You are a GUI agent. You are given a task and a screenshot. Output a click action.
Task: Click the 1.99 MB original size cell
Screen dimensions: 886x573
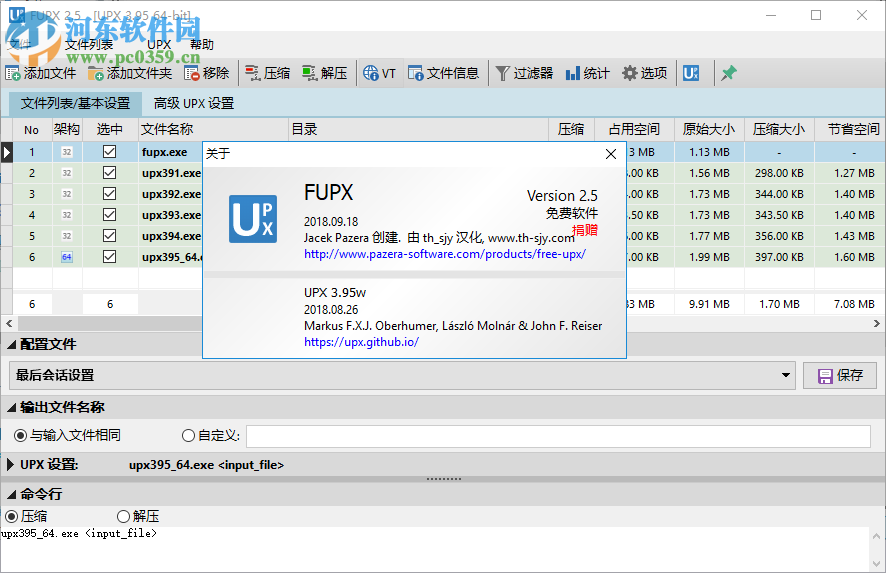point(709,257)
